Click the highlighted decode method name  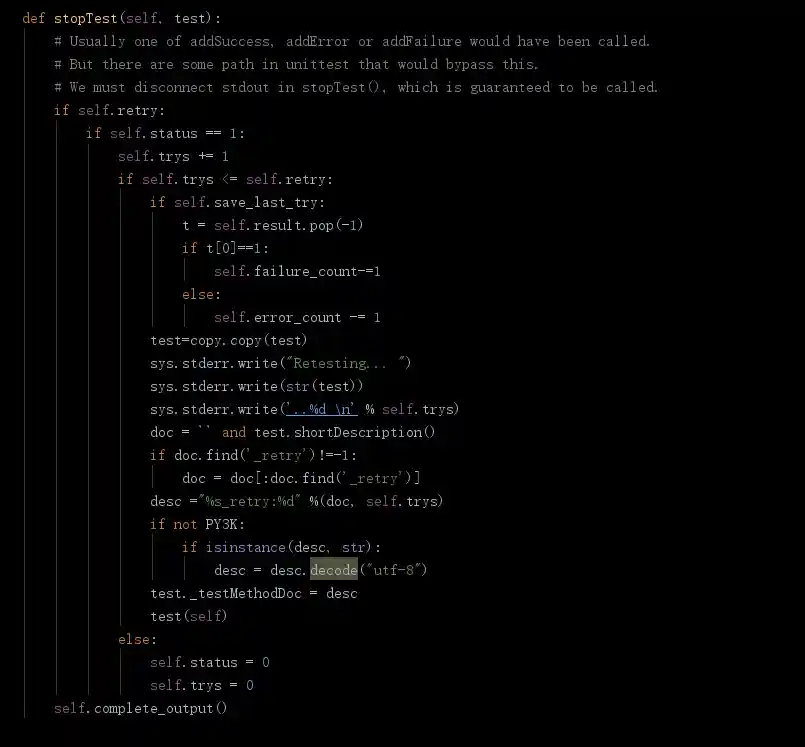click(x=334, y=570)
